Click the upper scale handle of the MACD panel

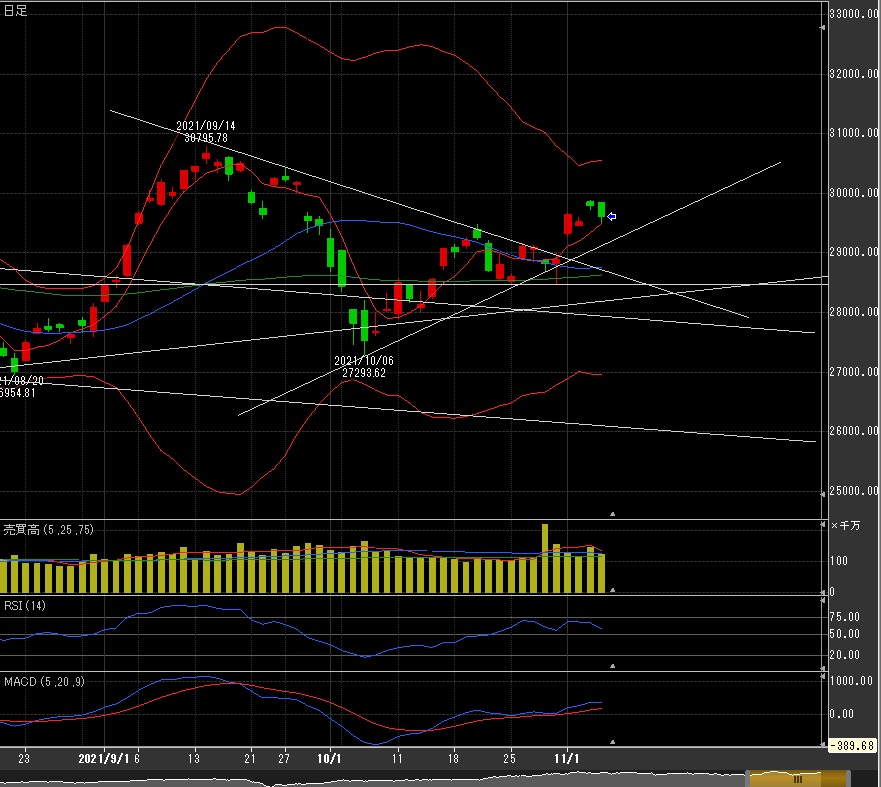(x=823, y=677)
